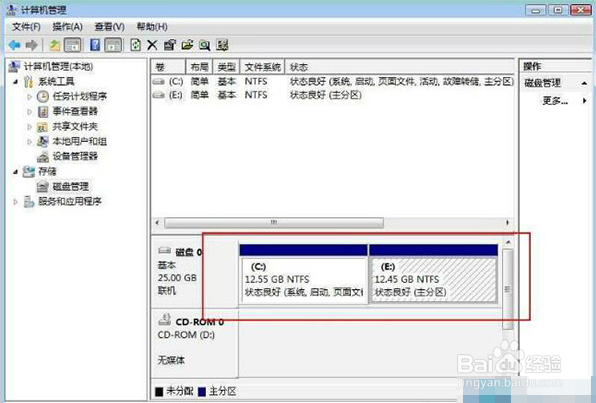Viewport: 596px width, 403px height.
Task: Select the (C:) volume row in list
Action: (333, 81)
